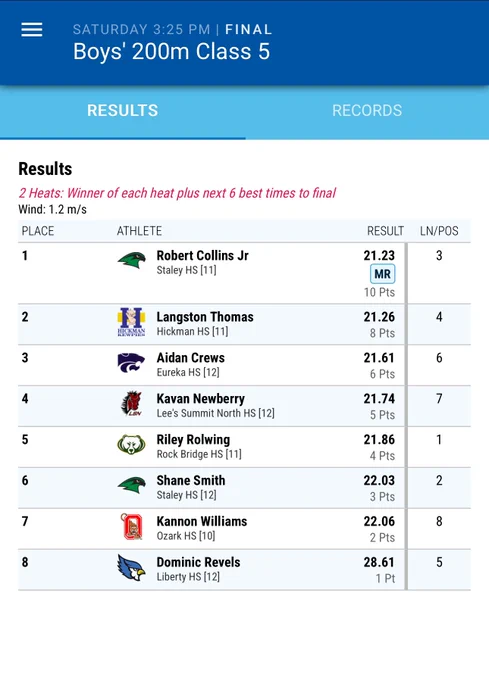The image size is (489, 680).
Task: Open Robert Collins Jr athlete profile
Action: [x=202, y=255]
